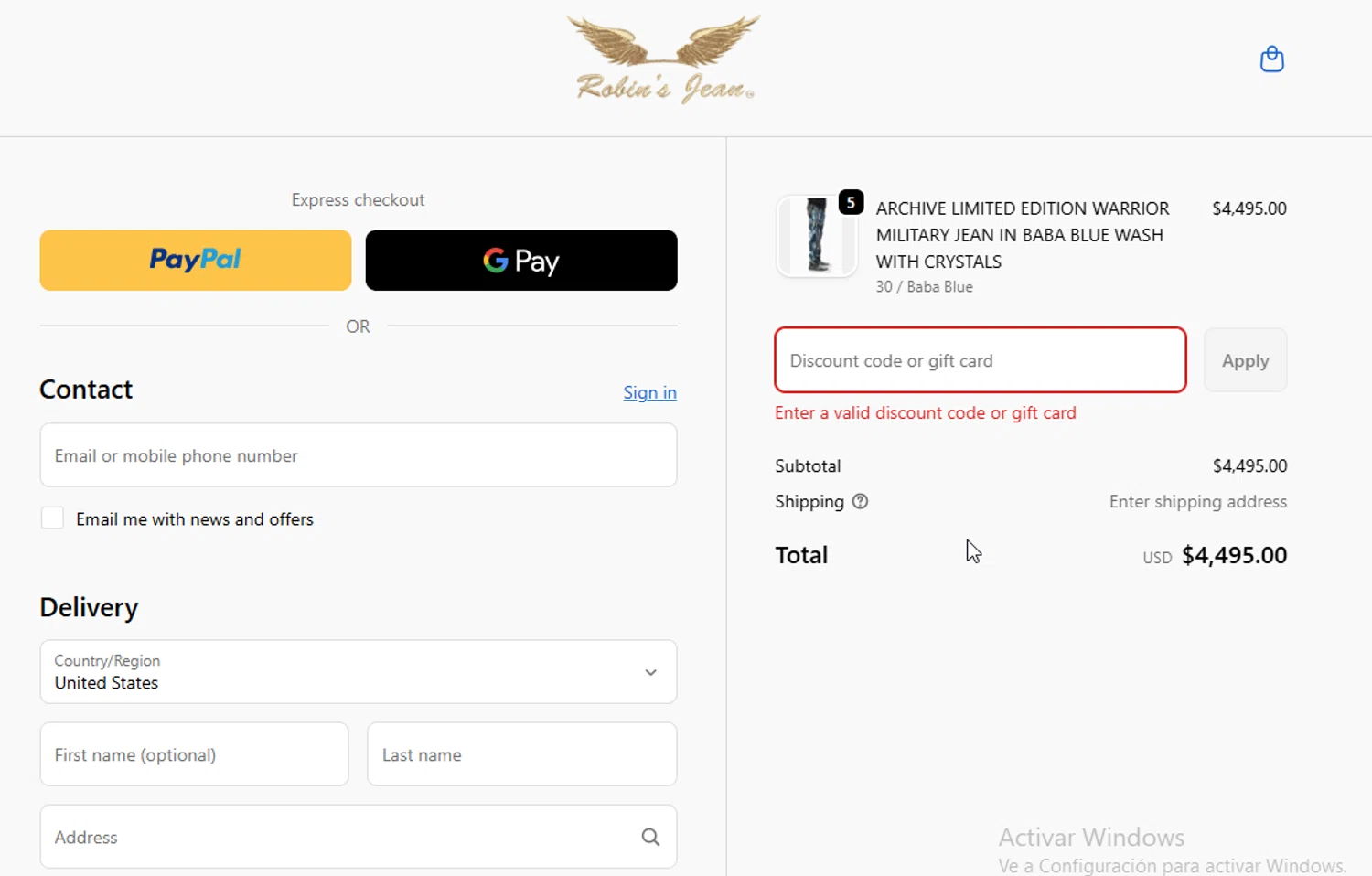
Task: Click the Subtotal amount $4,495.00
Action: click(1249, 466)
